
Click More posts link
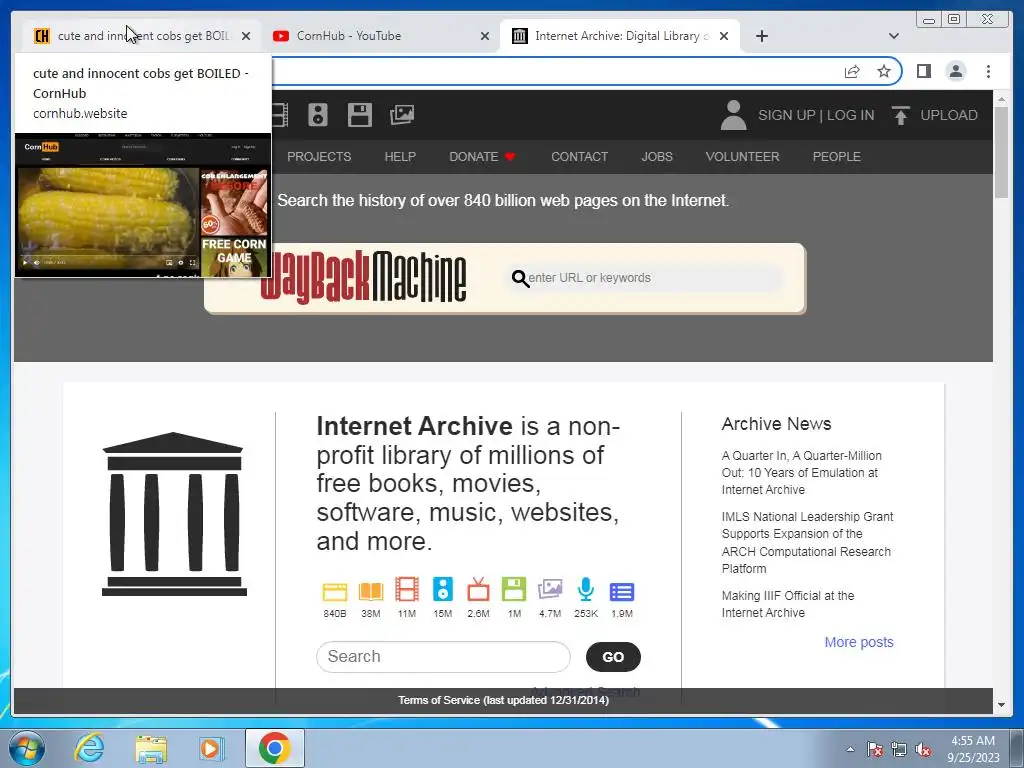point(859,642)
